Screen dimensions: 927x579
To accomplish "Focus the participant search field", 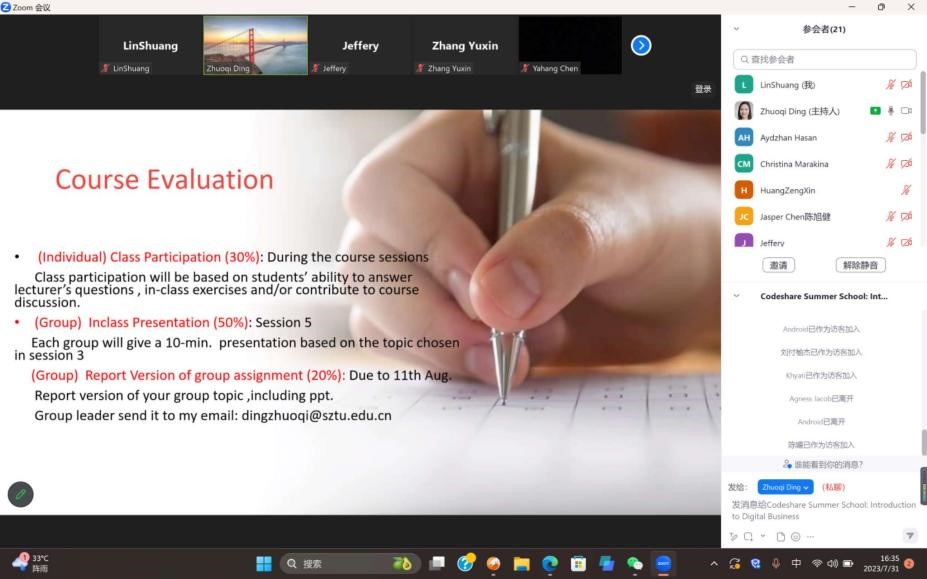I will (825, 59).
